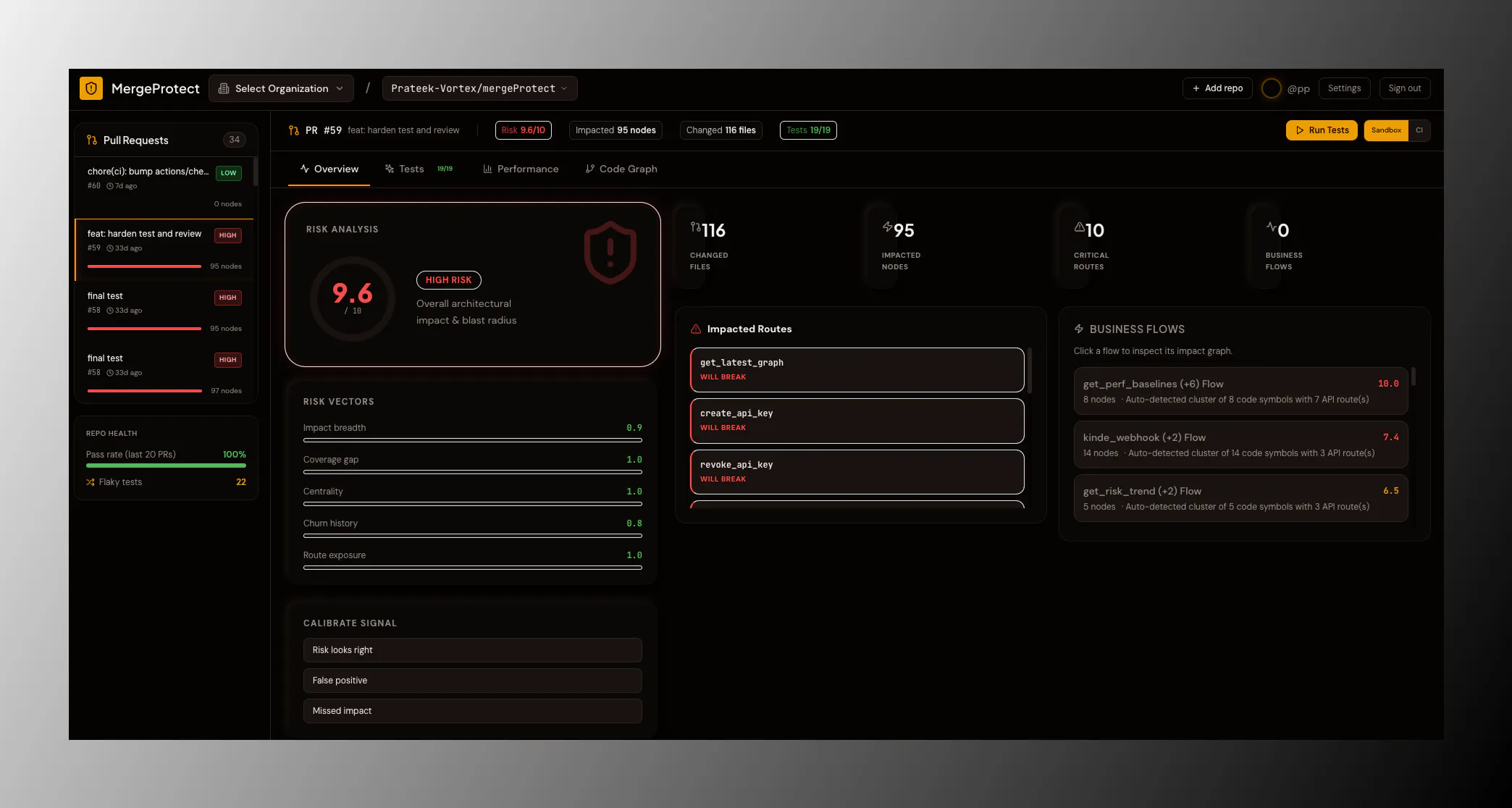The height and width of the screenshot is (808, 1512).
Task: Click the Pass rate green progress bar
Action: (166, 466)
